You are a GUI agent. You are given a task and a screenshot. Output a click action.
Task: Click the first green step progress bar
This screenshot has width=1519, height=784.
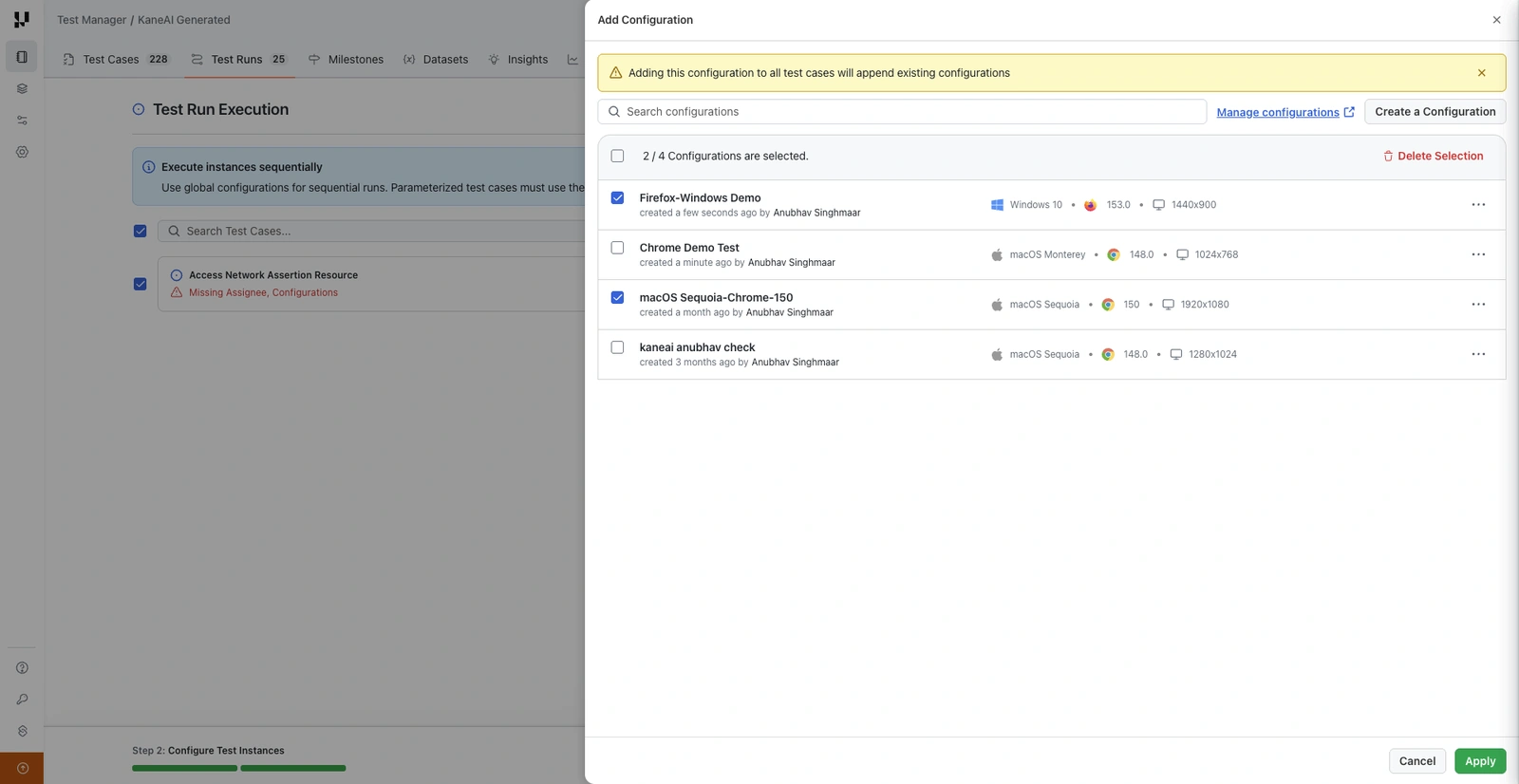pos(185,768)
